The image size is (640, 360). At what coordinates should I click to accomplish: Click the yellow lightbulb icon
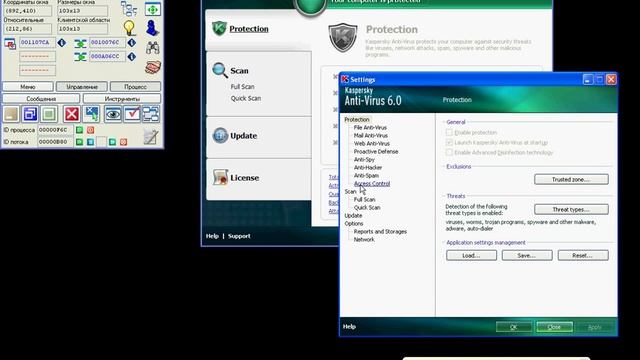[x=129, y=28]
